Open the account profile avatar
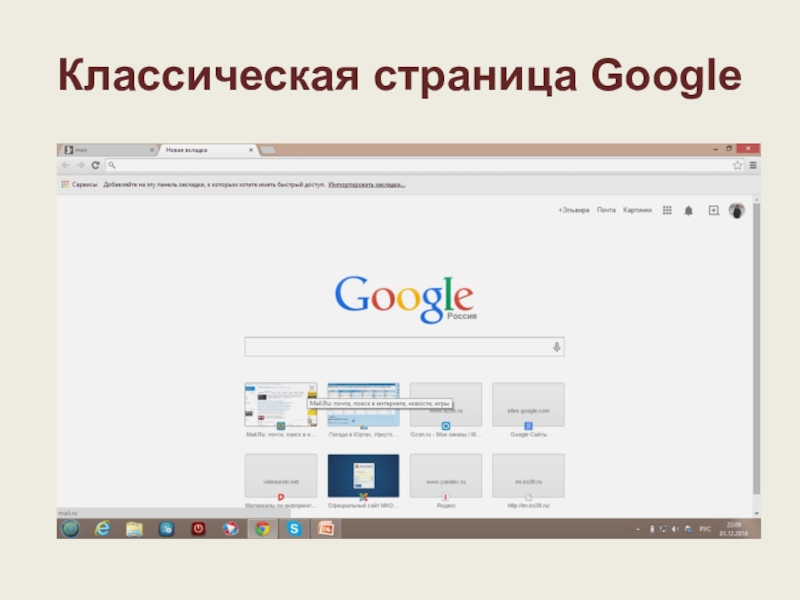Image resolution: width=800 pixels, height=600 pixels. pyautogui.click(x=736, y=210)
